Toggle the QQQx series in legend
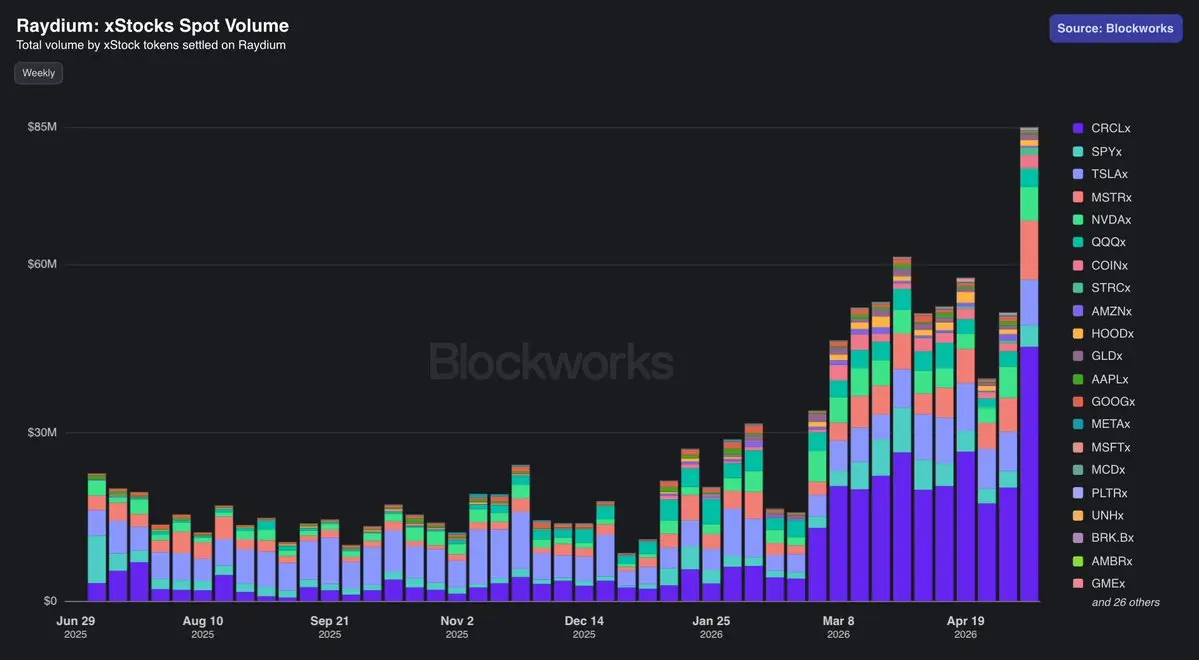The width and height of the screenshot is (1199, 660). pos(1100,242)
